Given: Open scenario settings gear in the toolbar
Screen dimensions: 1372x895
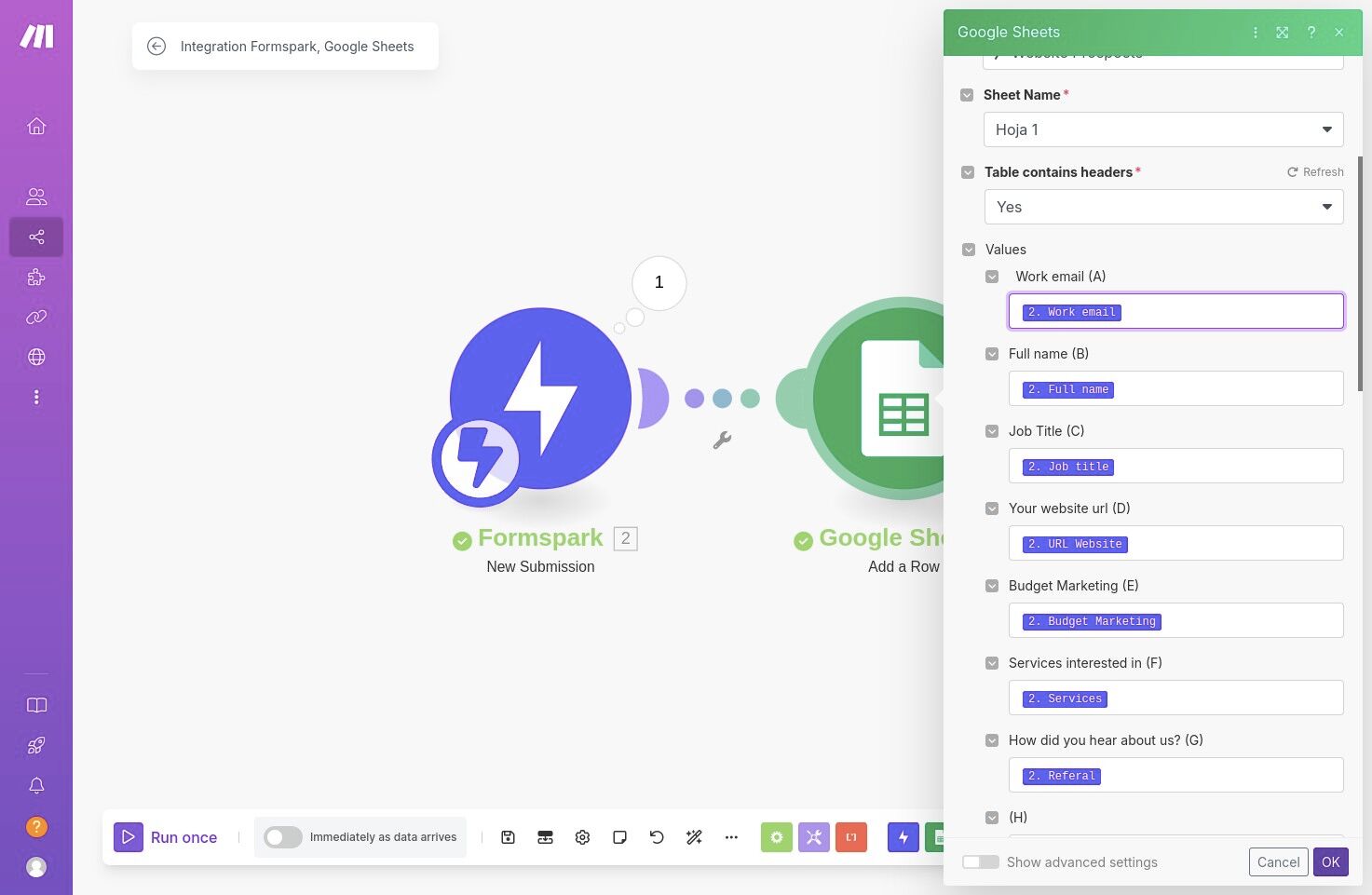Looking at the screenshot, I should click(582, 837).
